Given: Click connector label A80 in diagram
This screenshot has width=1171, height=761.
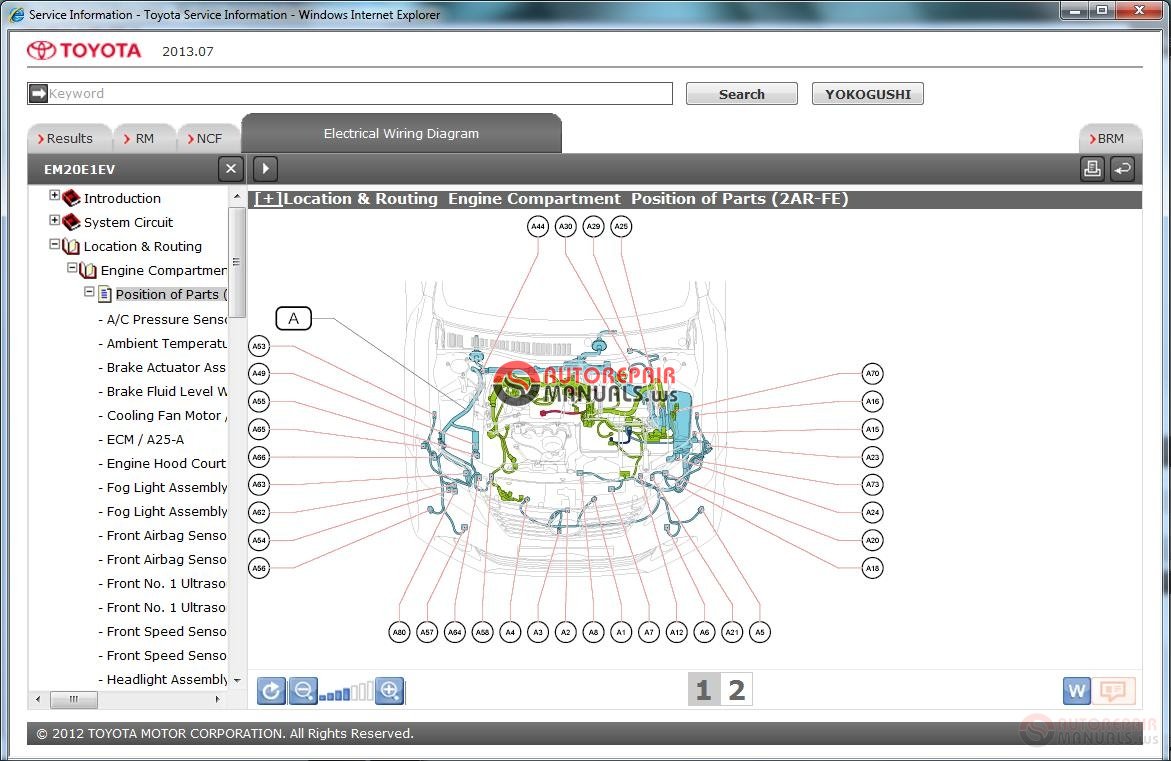Looking at the screenshot, I should point(400,632).
